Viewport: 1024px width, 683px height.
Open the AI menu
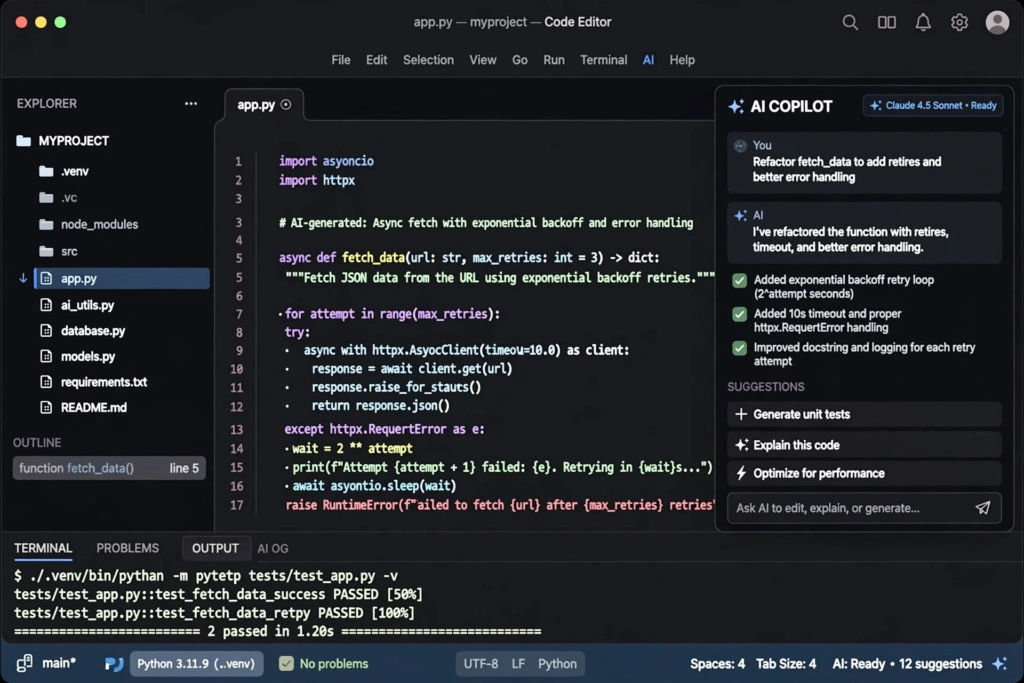point(648,60)
